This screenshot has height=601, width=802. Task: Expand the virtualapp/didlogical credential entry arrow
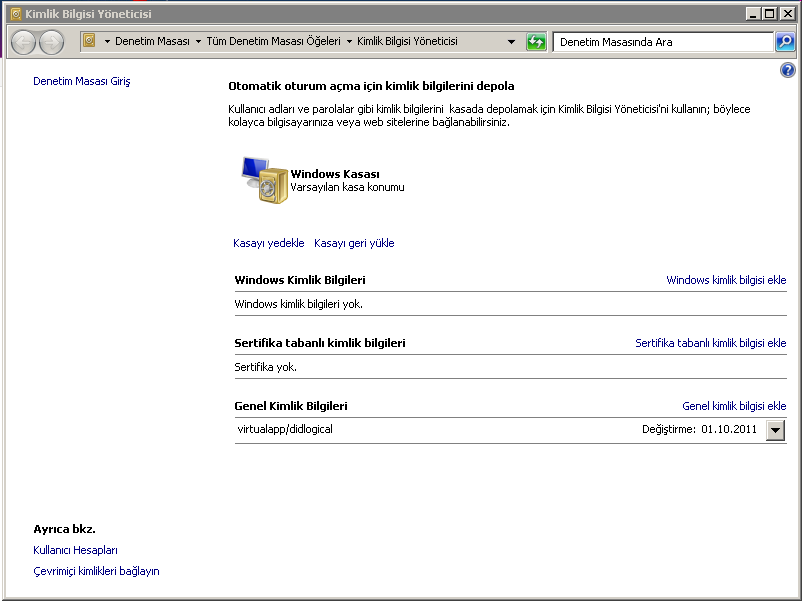[775, 430]
